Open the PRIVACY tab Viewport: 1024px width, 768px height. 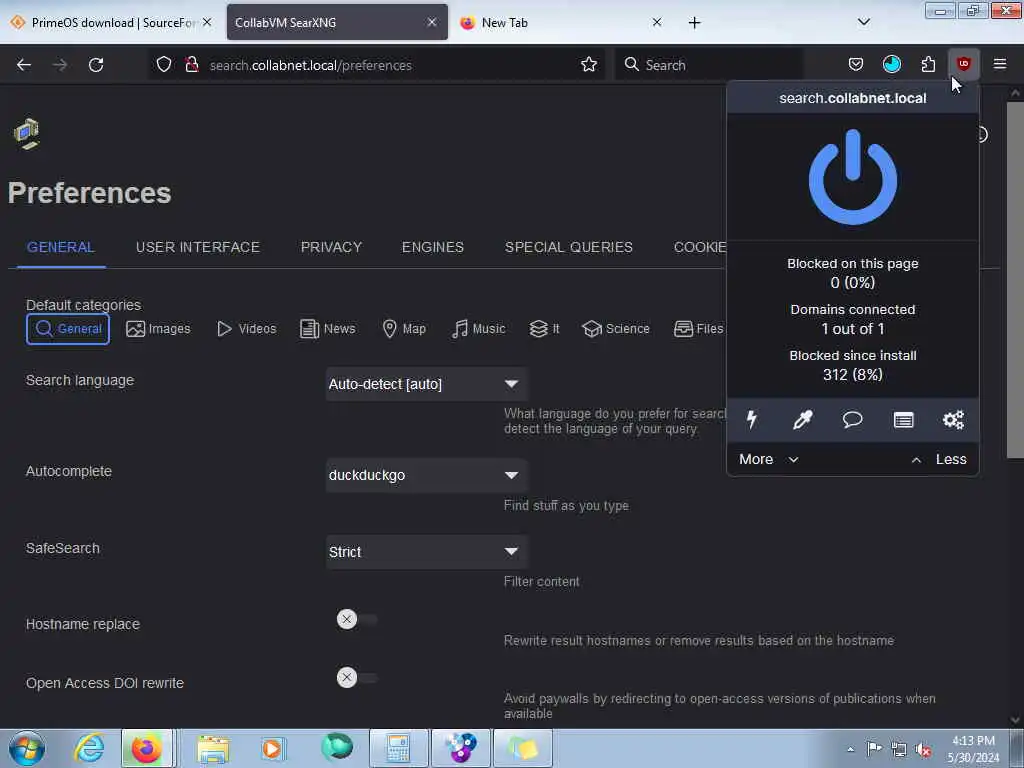pyautogui.click(x=331, y=247)
